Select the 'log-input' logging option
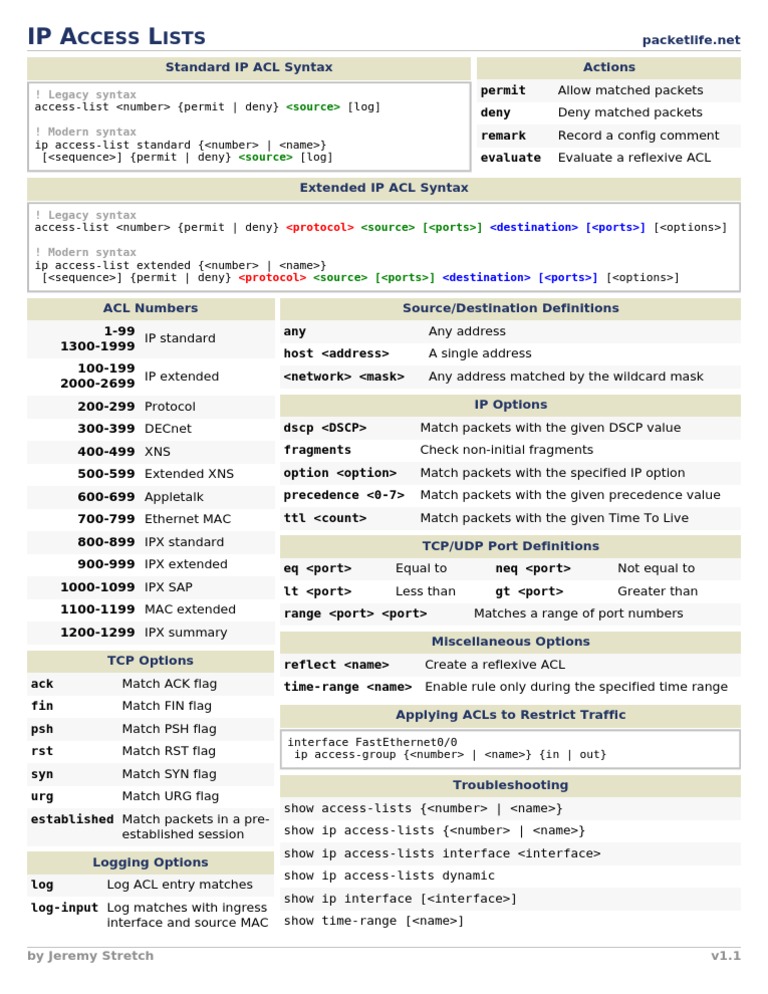The height and width of the screenshot is (994, 768). pos(65,907)
